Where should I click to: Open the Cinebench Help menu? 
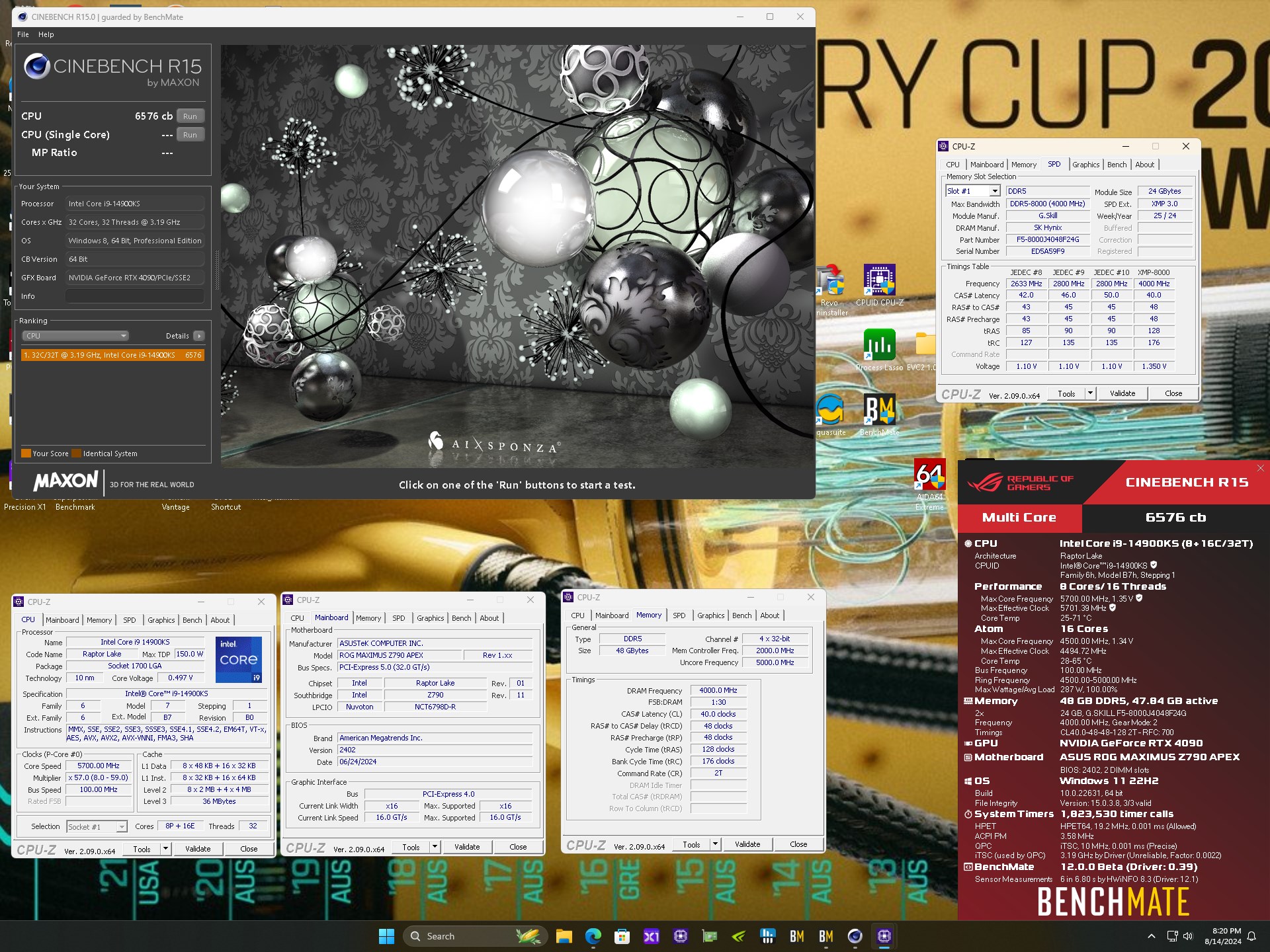tap(46, 34)
